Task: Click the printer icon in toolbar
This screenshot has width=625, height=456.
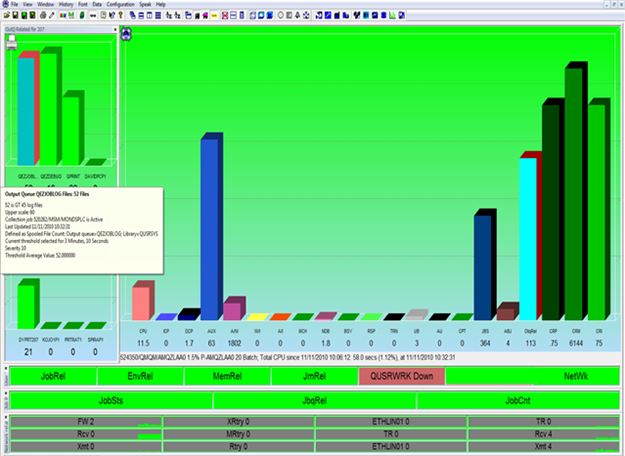Action: click(x=43, y=17)
